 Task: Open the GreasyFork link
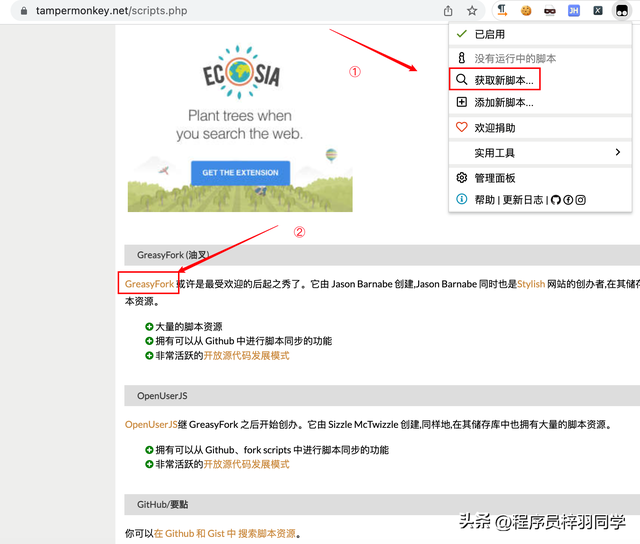(x=149, y=284)
